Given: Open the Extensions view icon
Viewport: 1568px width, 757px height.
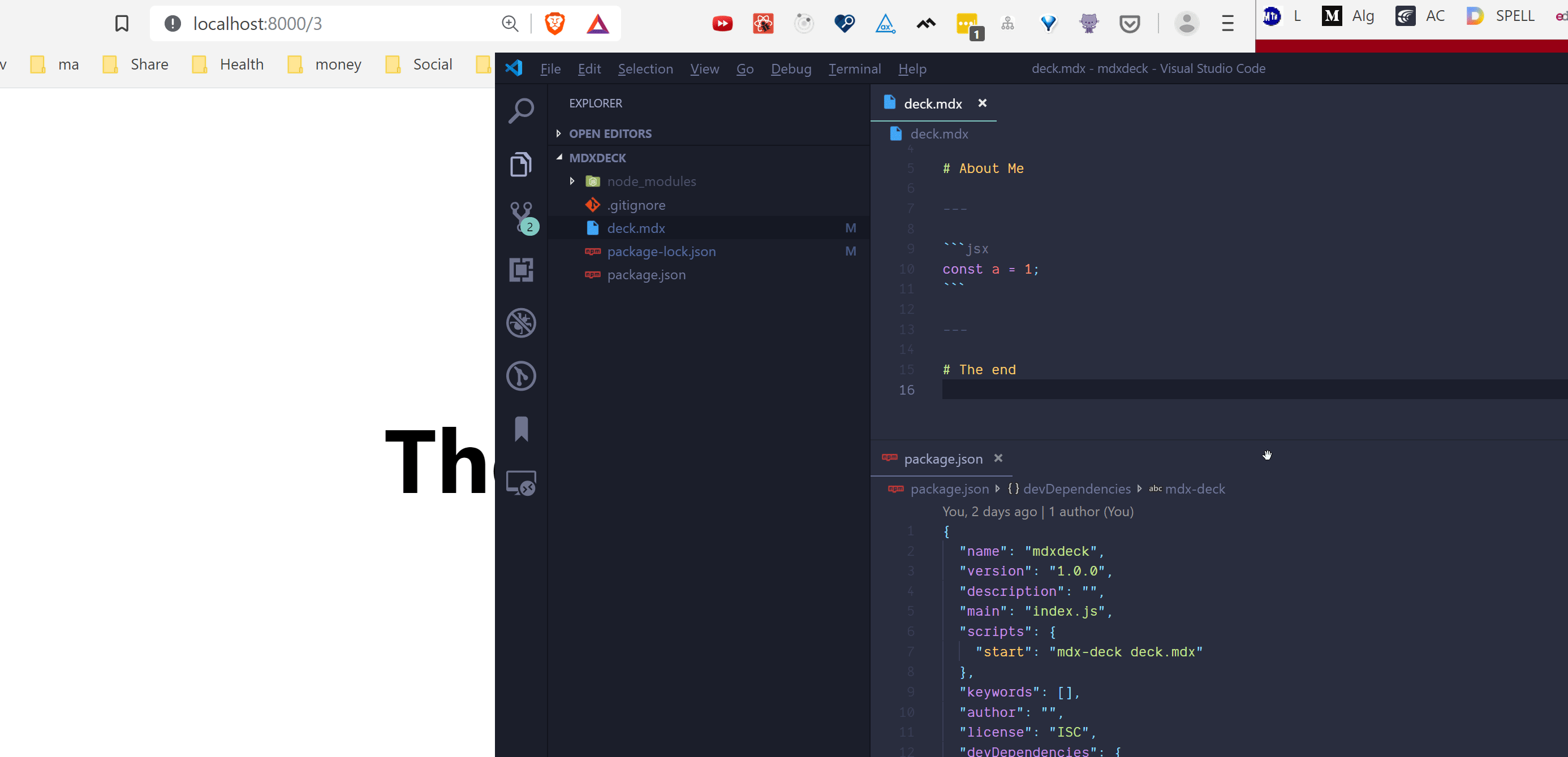Looking at the screenshot, I should click(x=521, y=270).
